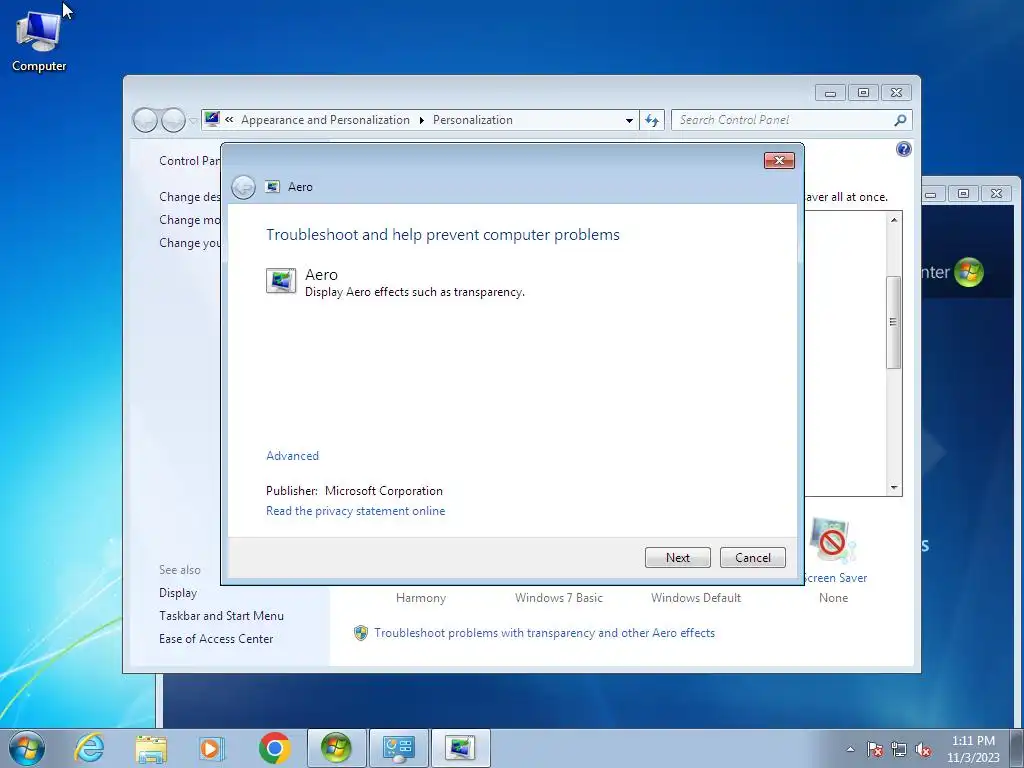Click the search magnifier icon
The image size is (1024, 768).
[900, 120]
